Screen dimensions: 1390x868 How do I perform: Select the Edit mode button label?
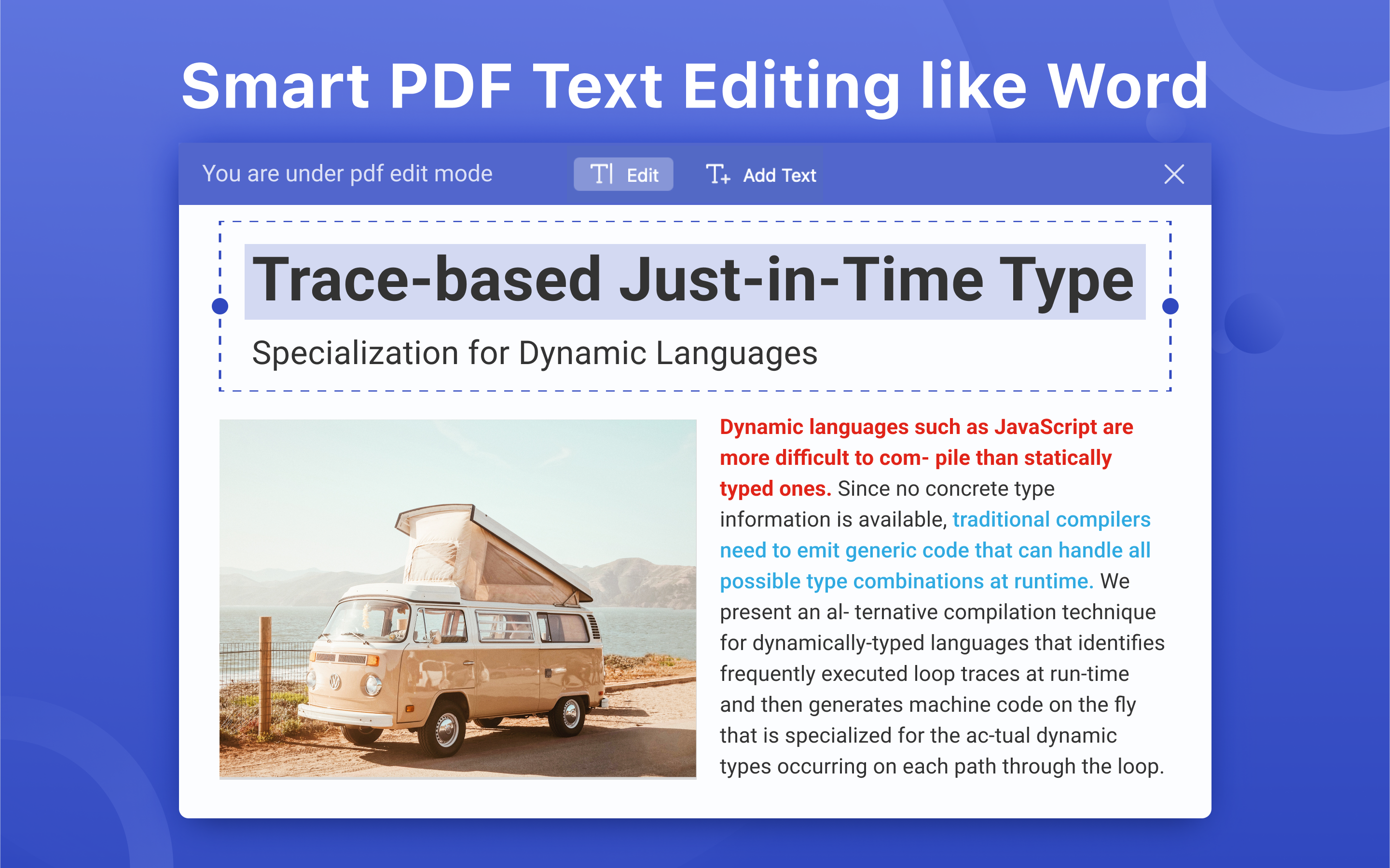pos(642,175)
